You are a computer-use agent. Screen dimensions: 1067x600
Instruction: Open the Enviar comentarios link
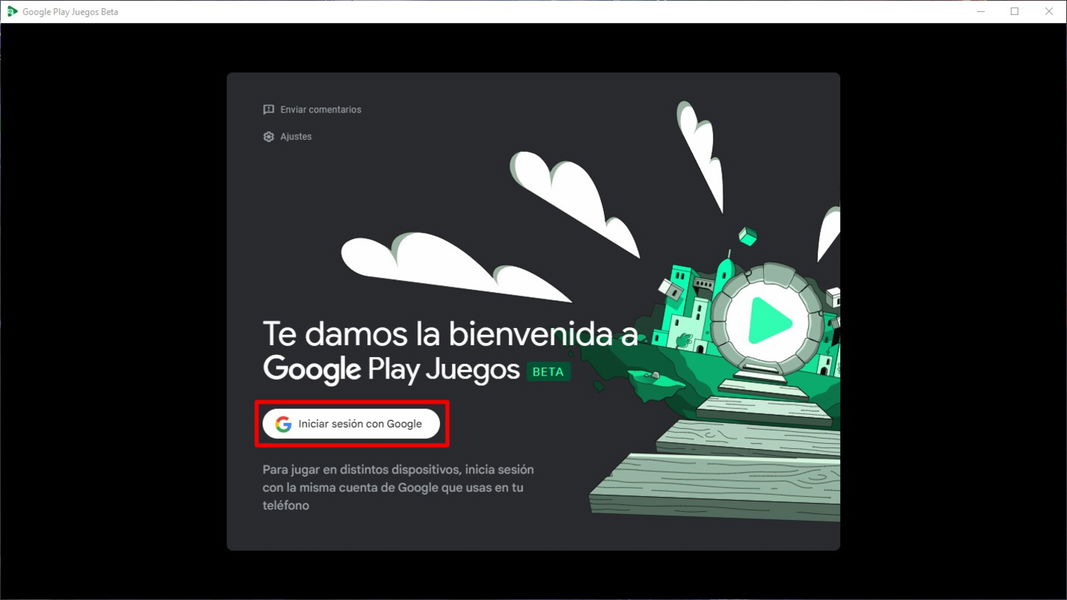(x=312, y=110)
